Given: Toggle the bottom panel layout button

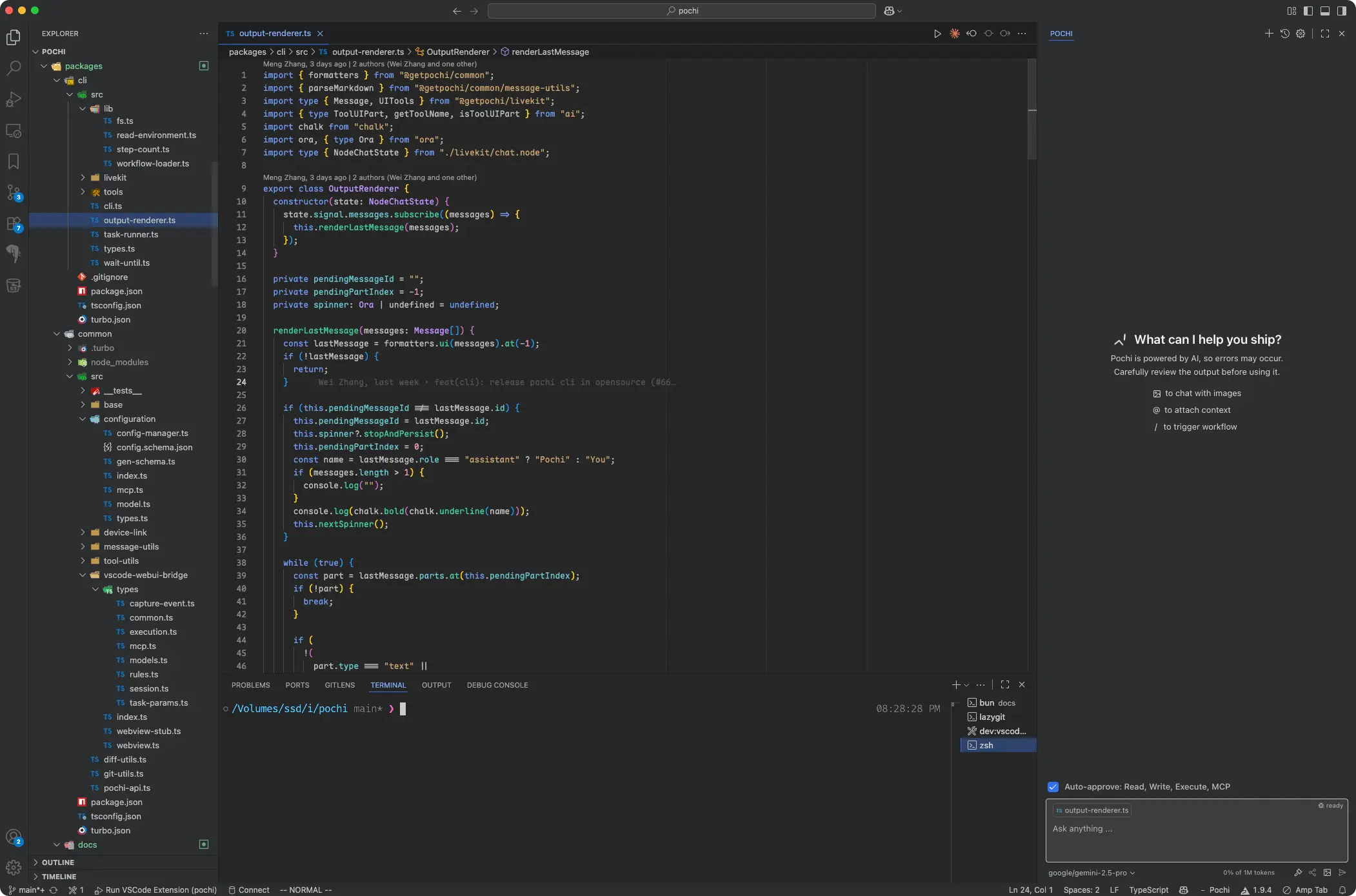Looking at the screenshot, I should (1324, 11).
